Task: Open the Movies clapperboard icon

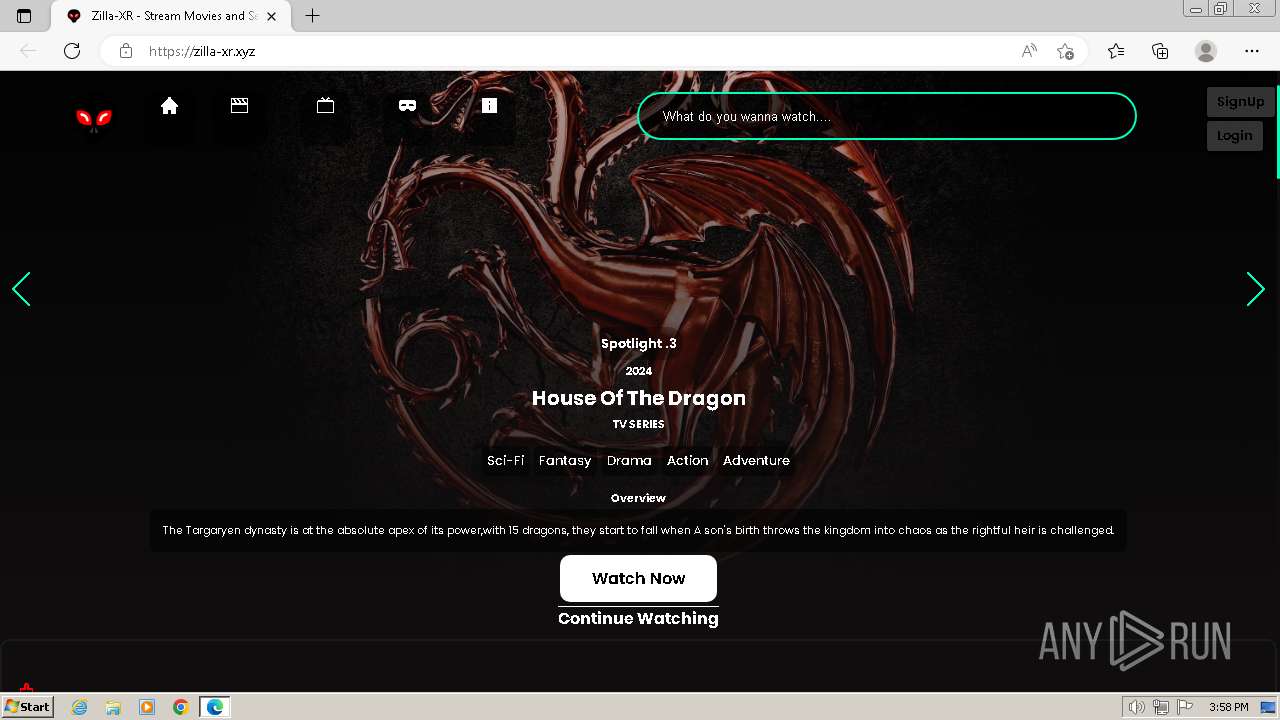Action: [x=239, y=105]
